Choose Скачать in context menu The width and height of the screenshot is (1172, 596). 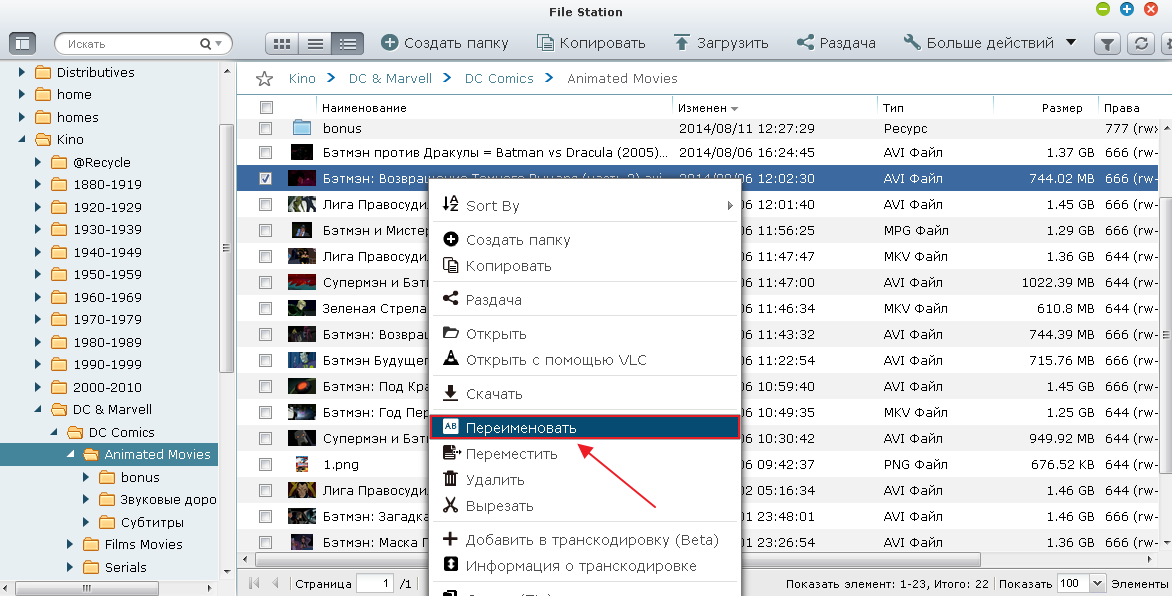point(585,394)
